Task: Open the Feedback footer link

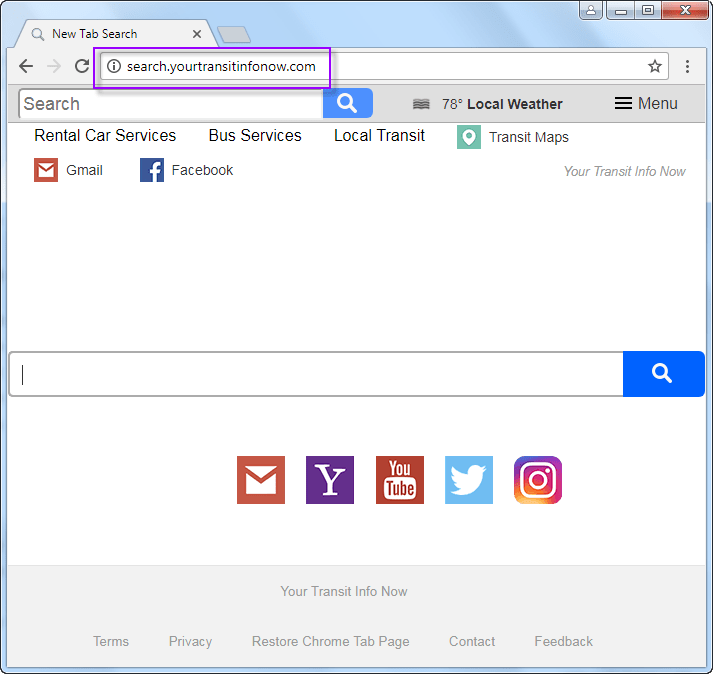Action: (x=563, y=641)
